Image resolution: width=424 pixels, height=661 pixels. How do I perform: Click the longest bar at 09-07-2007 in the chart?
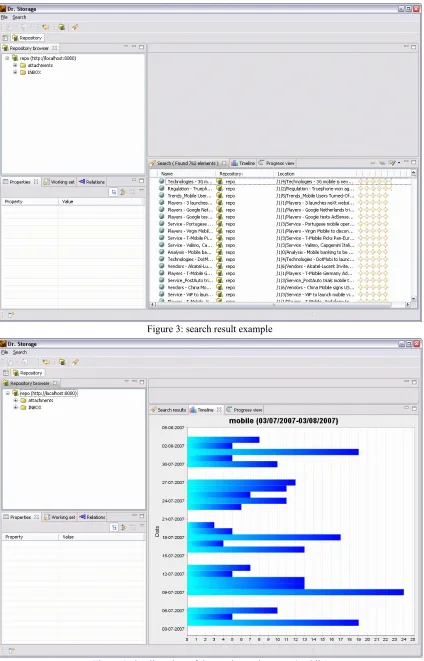(295, 592)
